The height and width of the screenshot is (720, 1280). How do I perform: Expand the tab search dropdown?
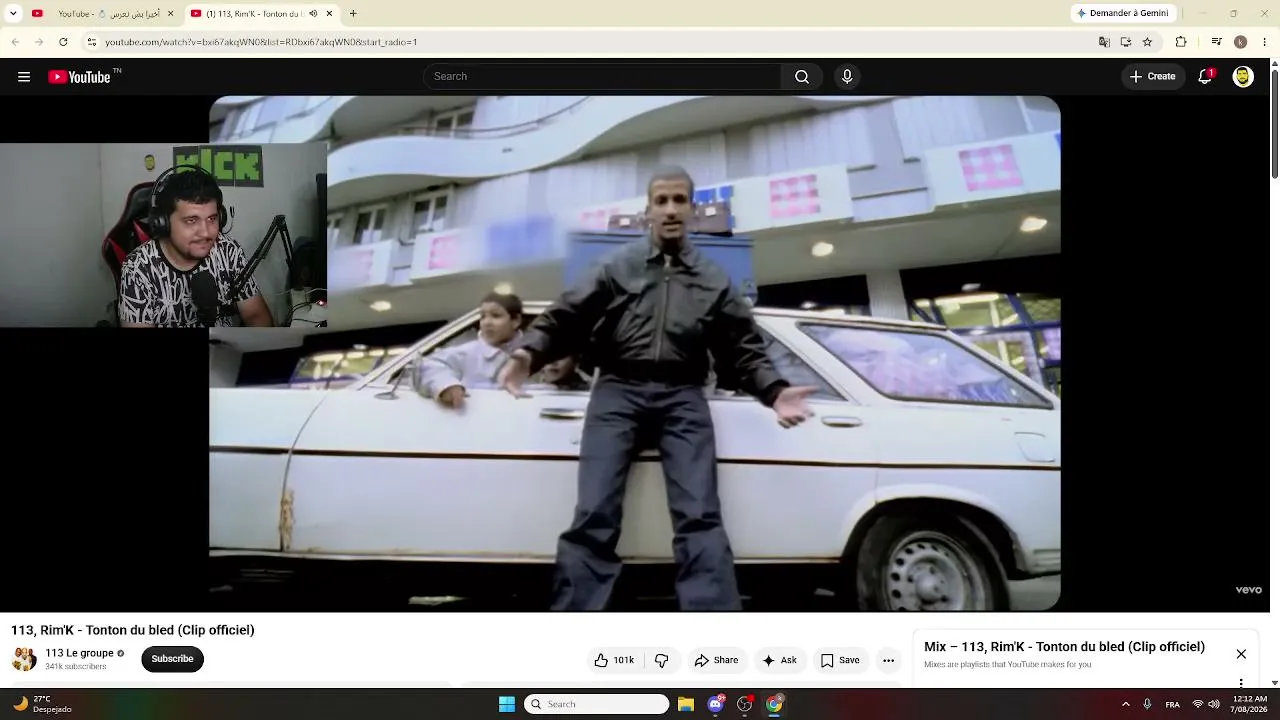pyautogui.click(x=13, y=14)
